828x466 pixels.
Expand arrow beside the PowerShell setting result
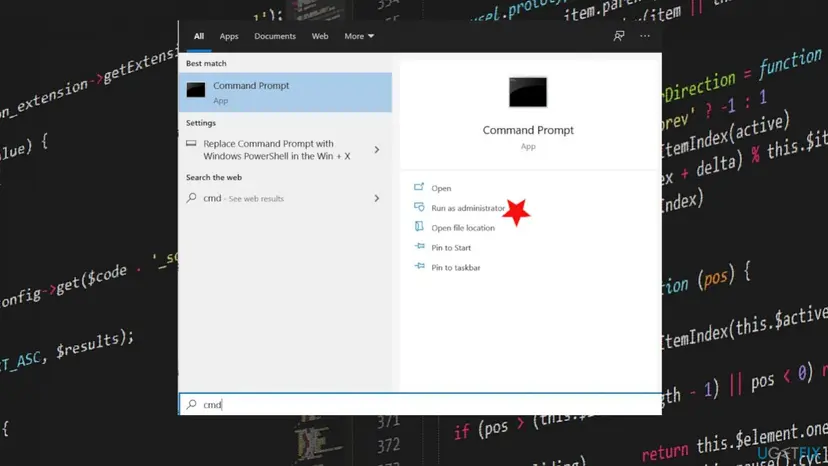click(377, 150)
